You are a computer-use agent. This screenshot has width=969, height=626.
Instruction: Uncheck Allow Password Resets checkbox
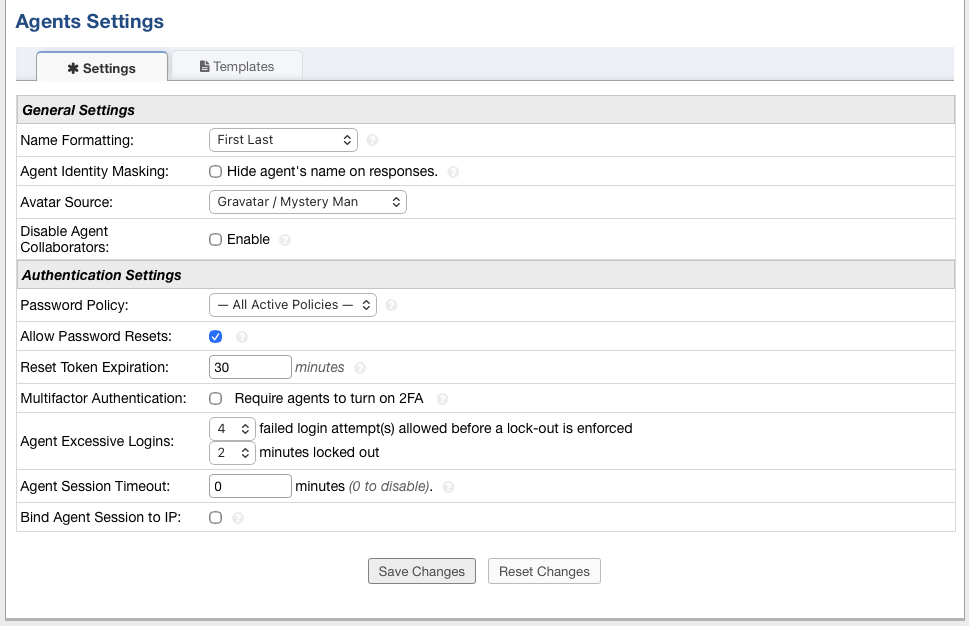(215, 337)
